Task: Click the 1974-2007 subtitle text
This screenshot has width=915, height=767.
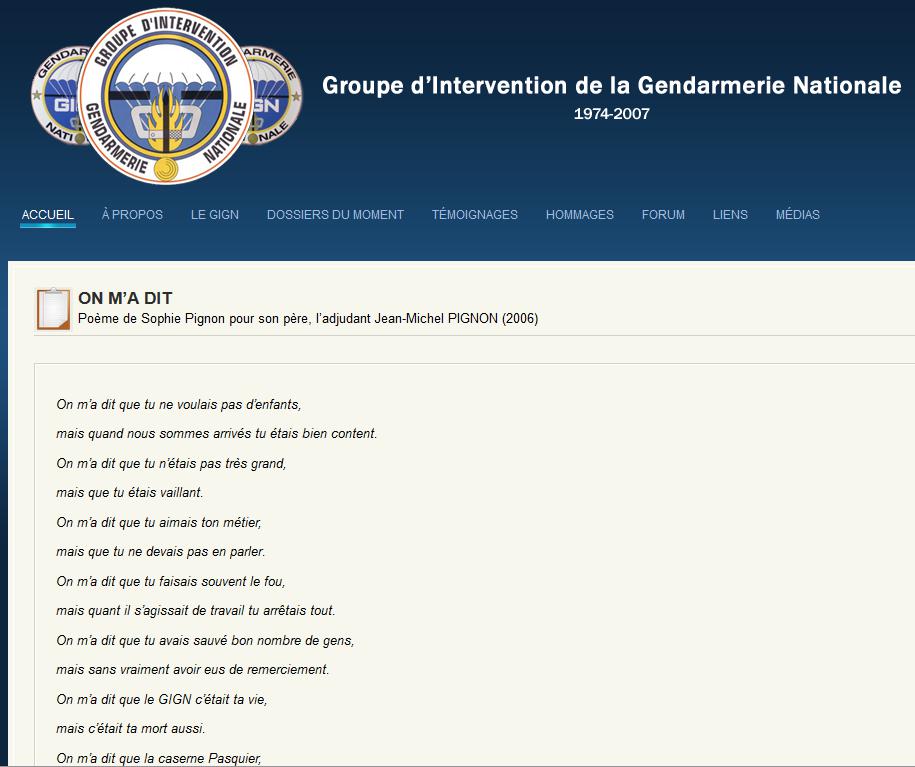Action: [612, 114]
